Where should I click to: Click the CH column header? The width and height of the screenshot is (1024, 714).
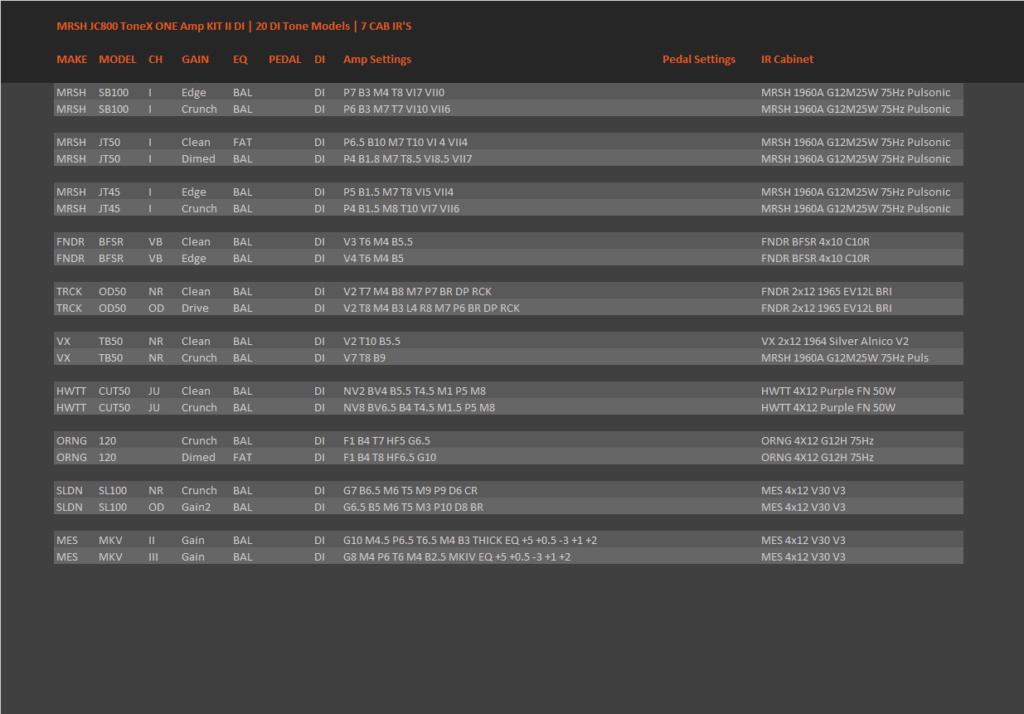point(155,59)
